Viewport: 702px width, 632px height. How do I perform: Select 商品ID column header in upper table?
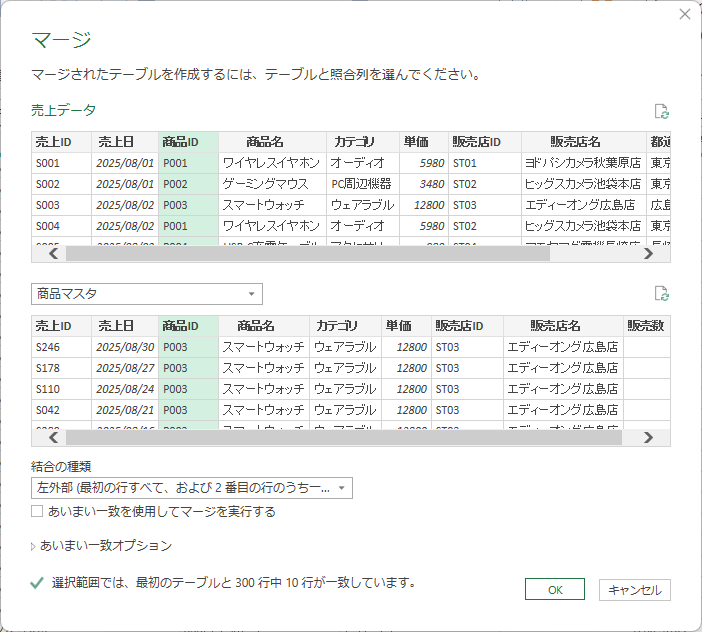pos(187,141)
